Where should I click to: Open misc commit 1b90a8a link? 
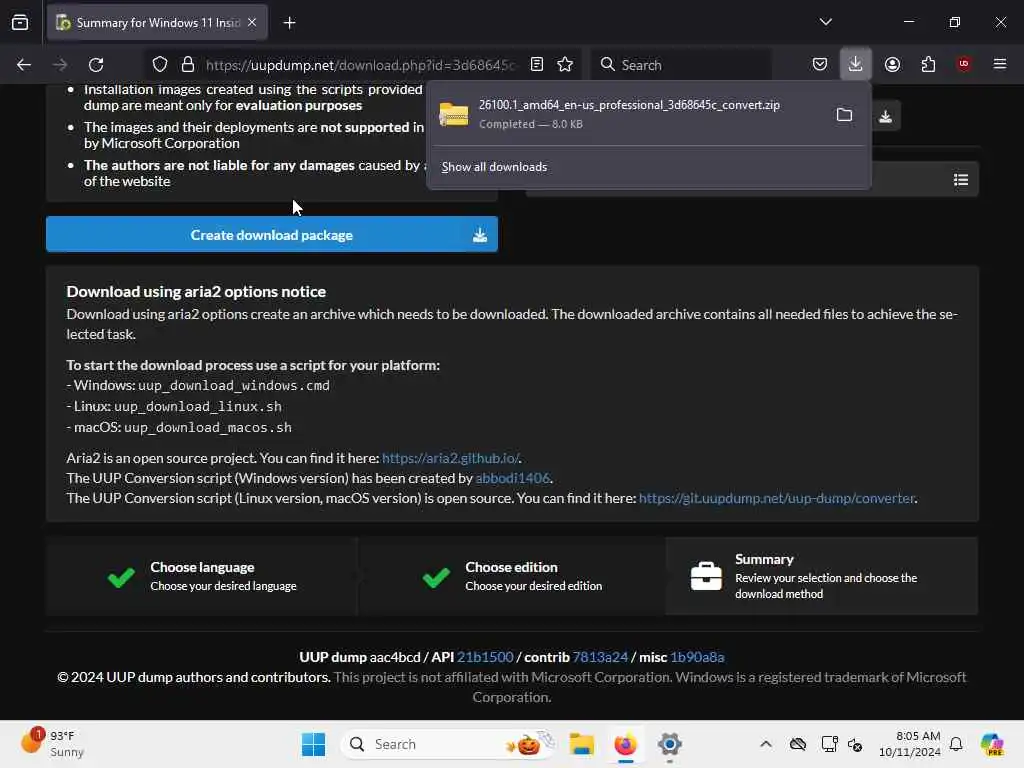coord(697,657)
